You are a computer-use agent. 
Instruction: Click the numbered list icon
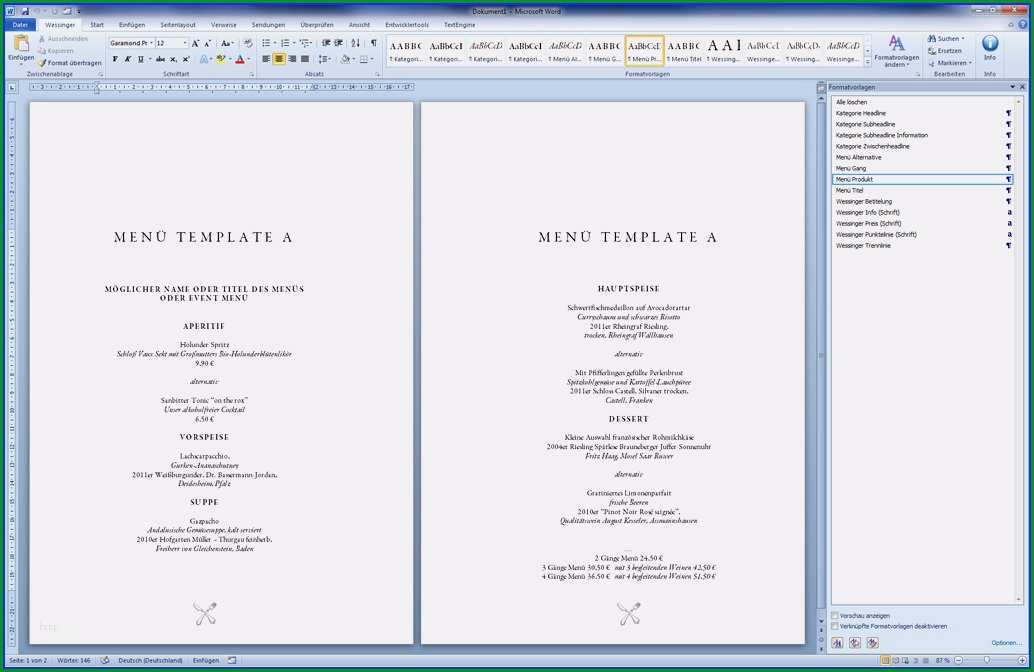(285, 43)
